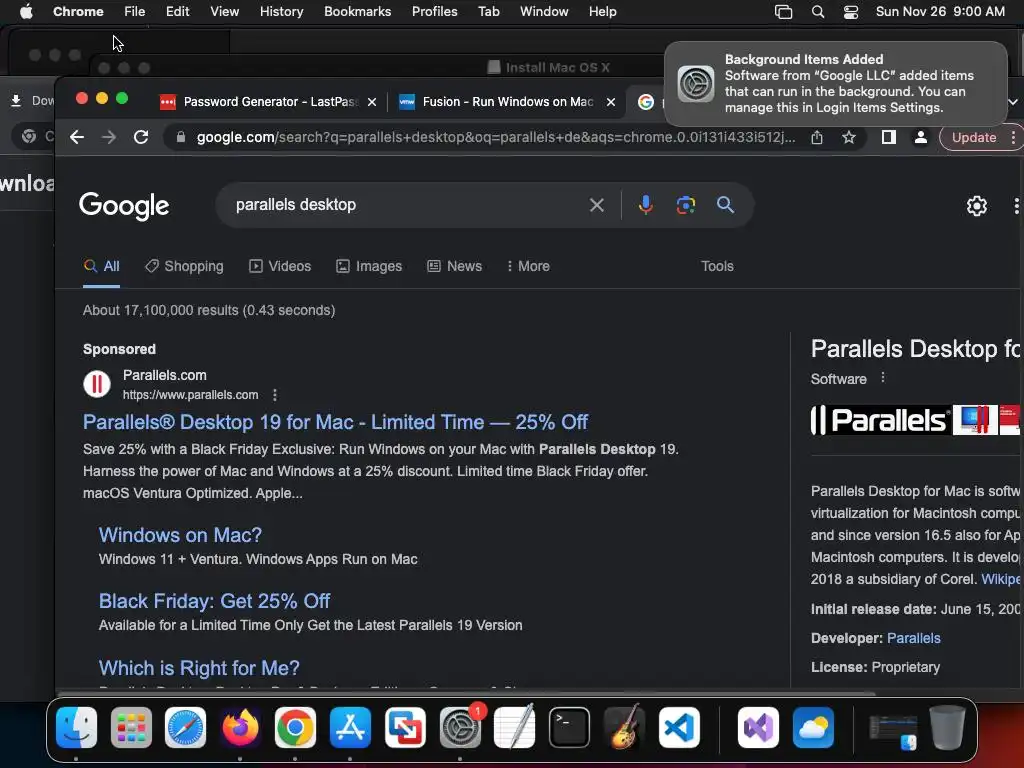Open the Chrome profile icon

920,137
